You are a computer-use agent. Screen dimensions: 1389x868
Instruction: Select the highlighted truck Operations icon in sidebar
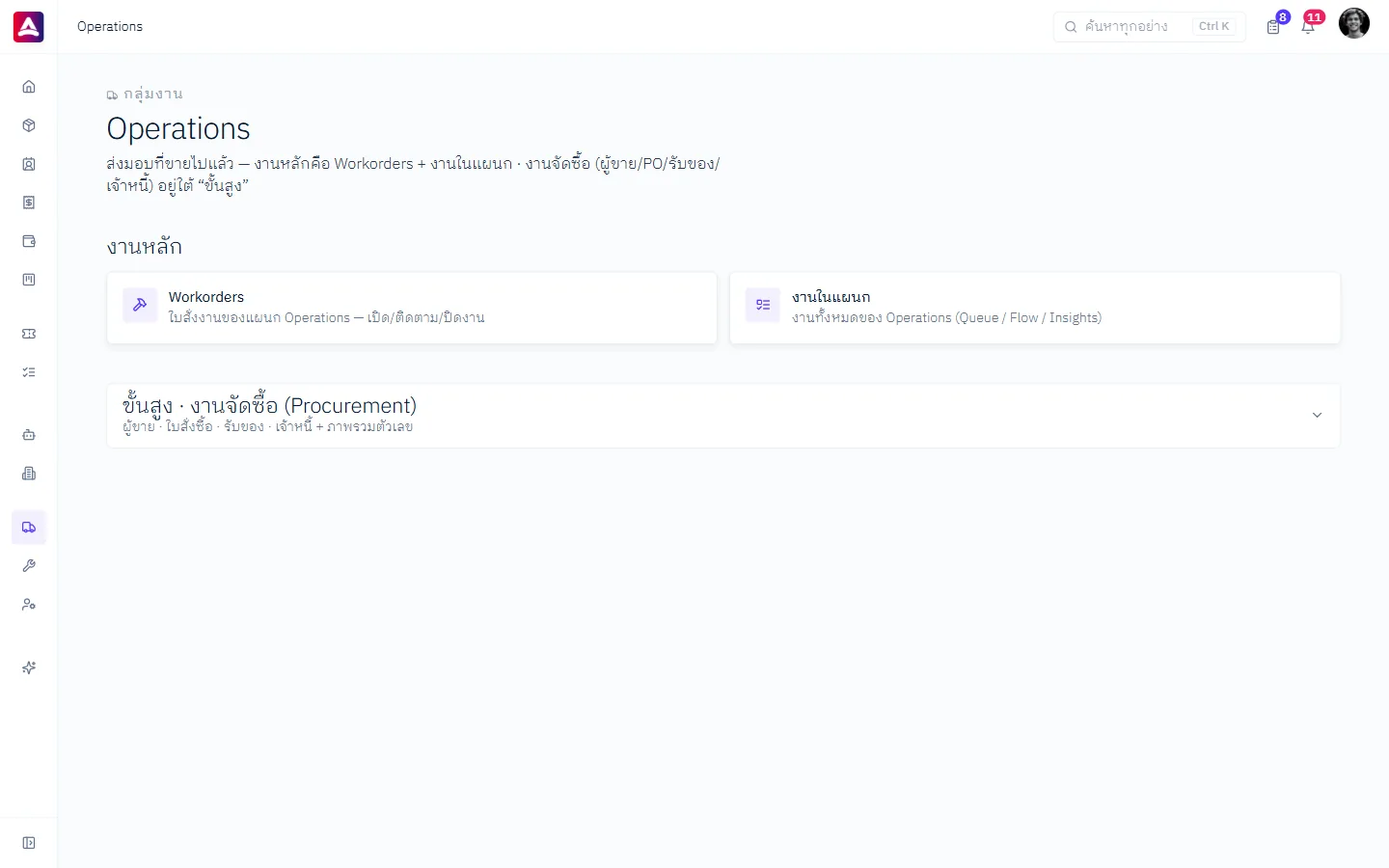pos(29,528)
